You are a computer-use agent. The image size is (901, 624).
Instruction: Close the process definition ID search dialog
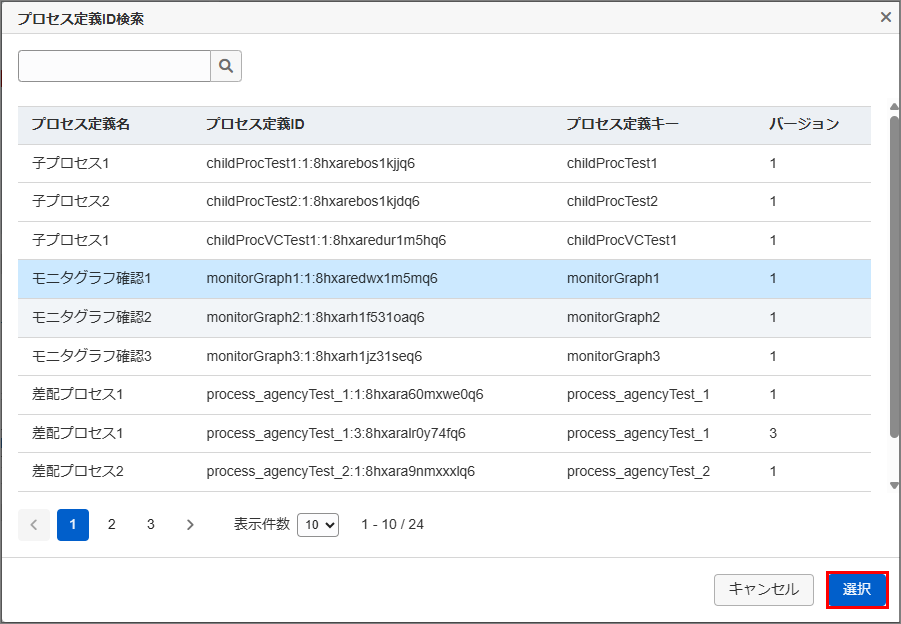tap(885, 17)
